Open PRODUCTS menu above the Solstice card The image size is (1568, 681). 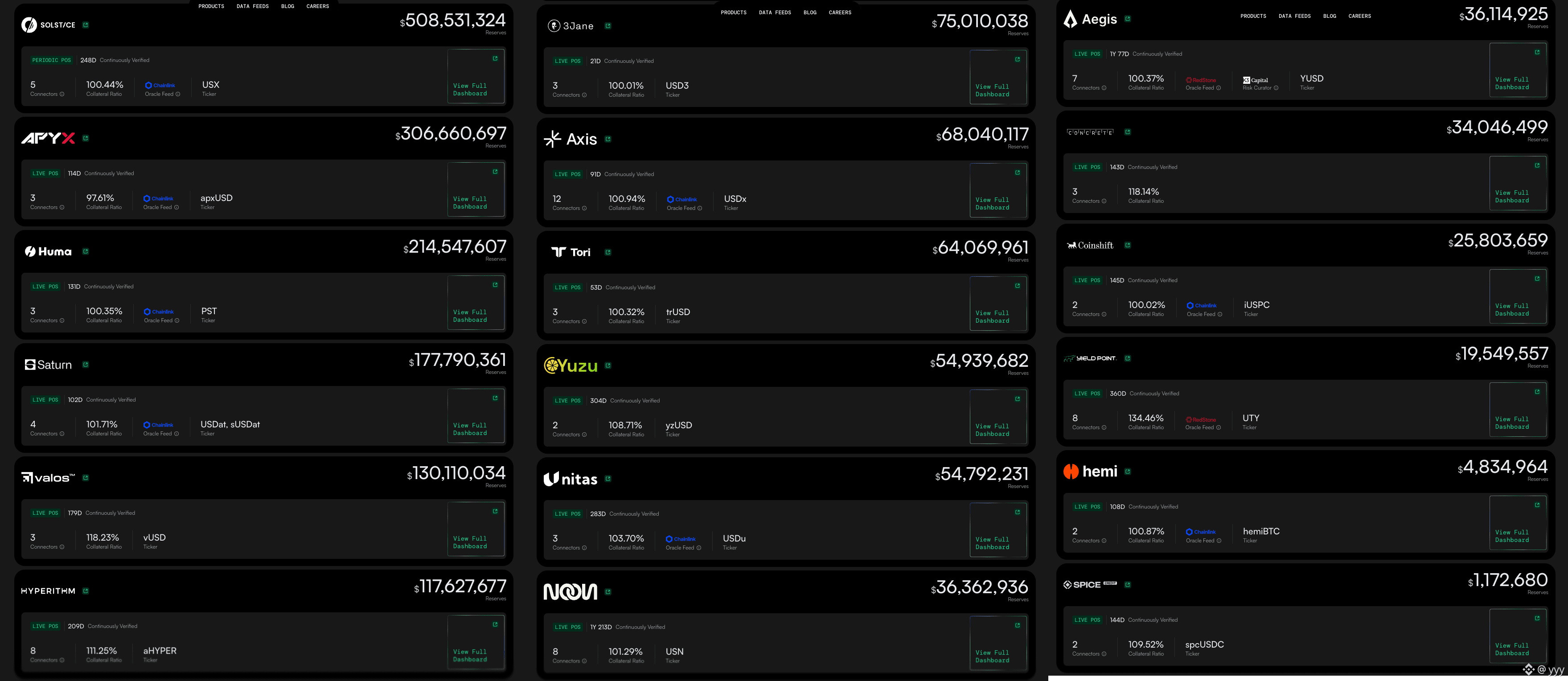click(211, 6)
